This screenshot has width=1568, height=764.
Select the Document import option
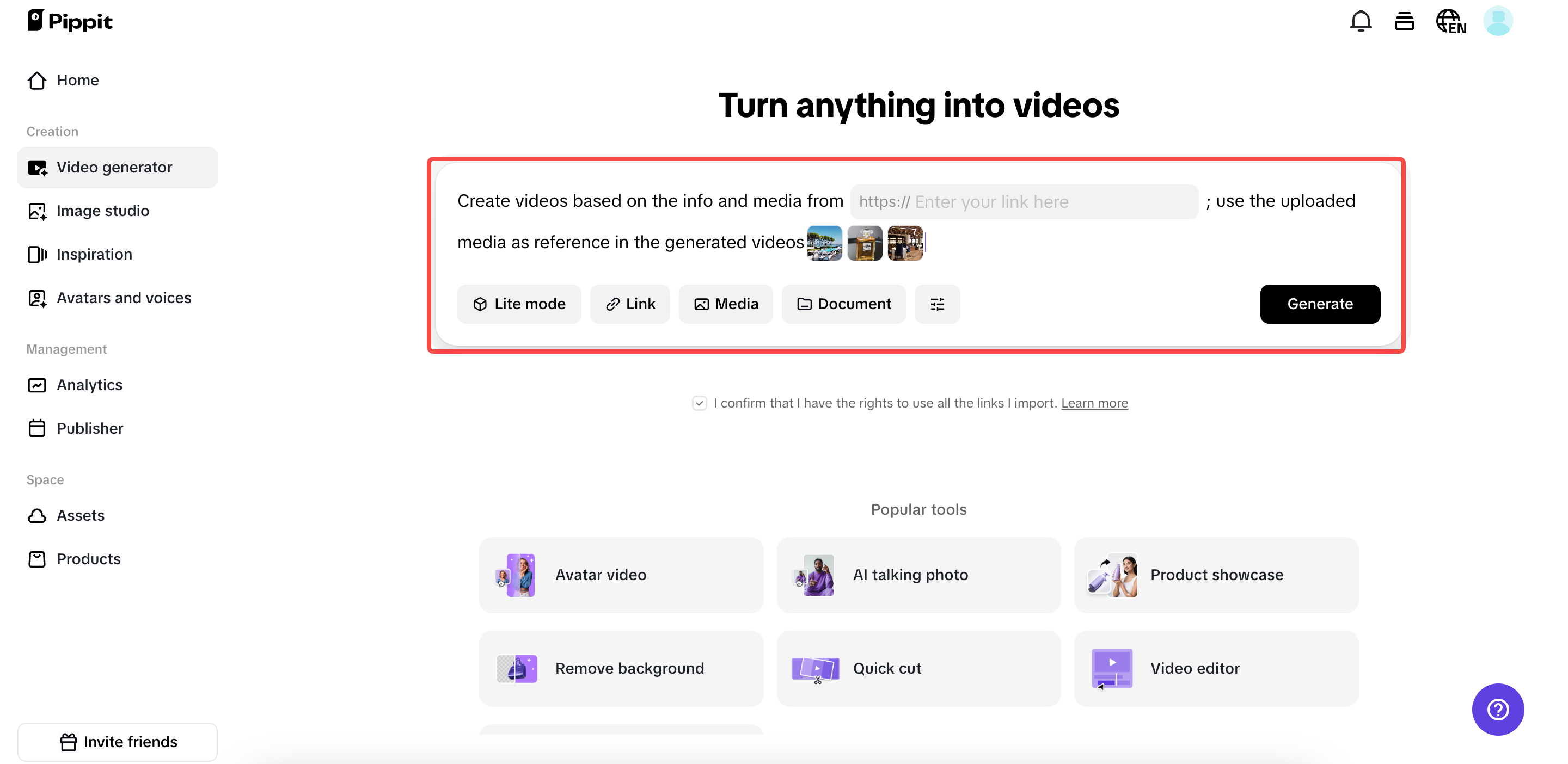pos(844,304)
